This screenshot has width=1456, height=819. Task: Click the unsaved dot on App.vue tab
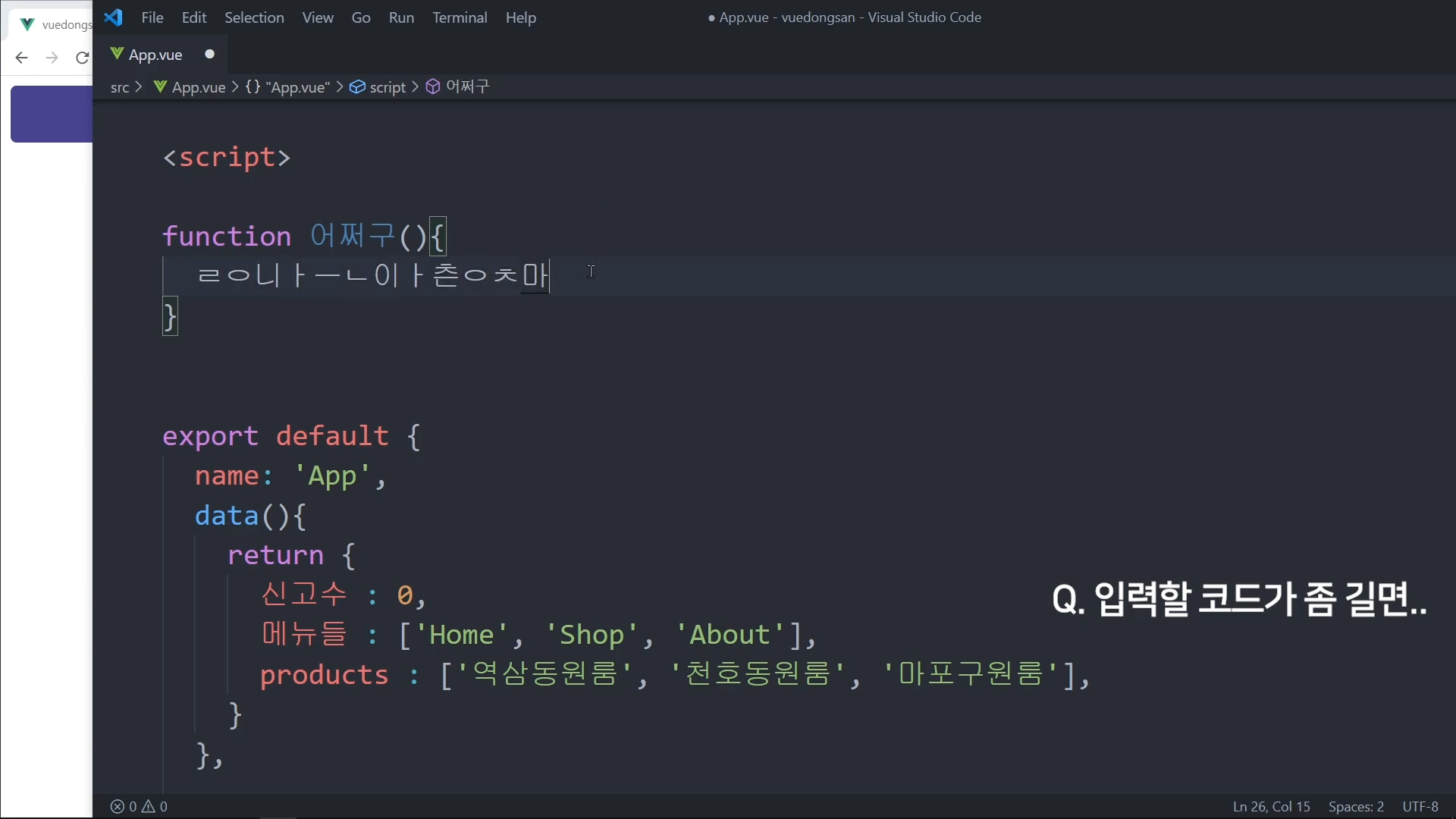(210, 54)
